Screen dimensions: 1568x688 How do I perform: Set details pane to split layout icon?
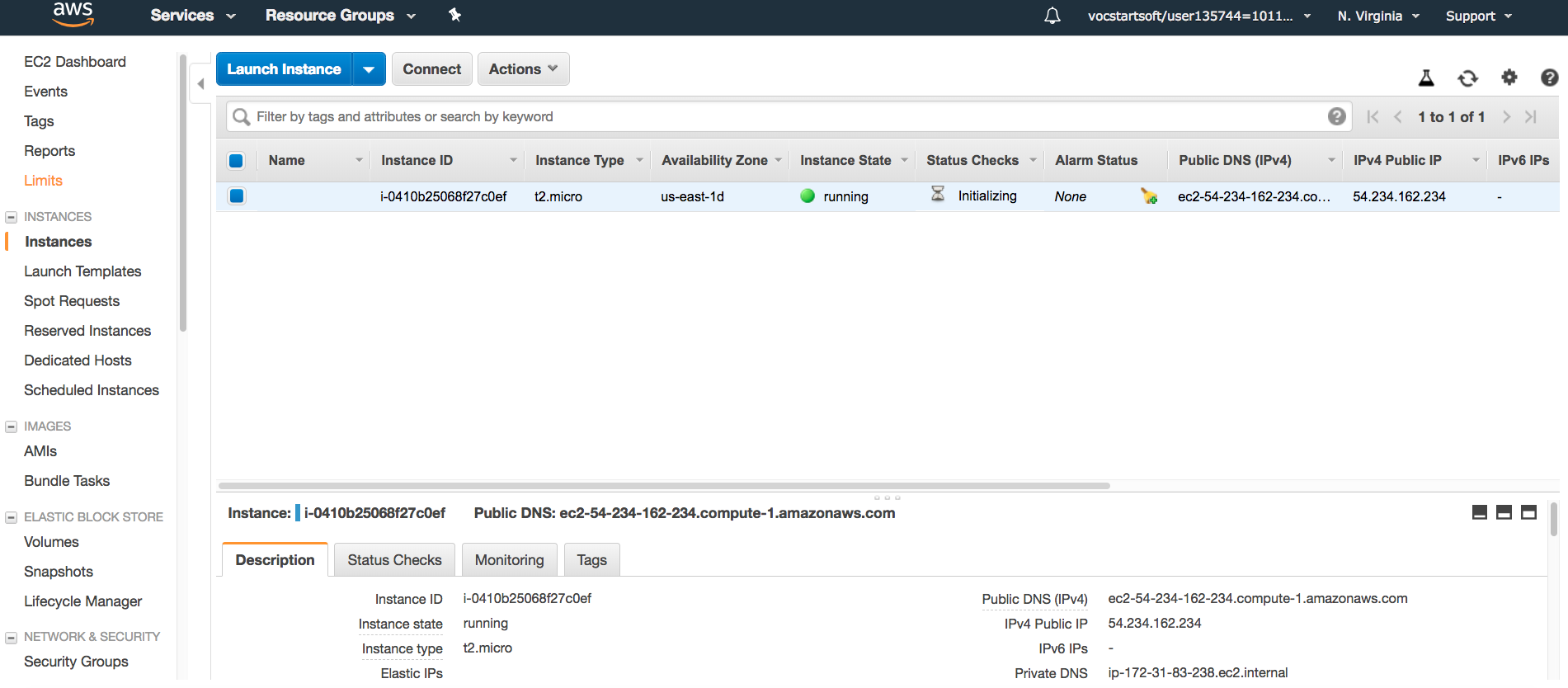[1504, 512]
